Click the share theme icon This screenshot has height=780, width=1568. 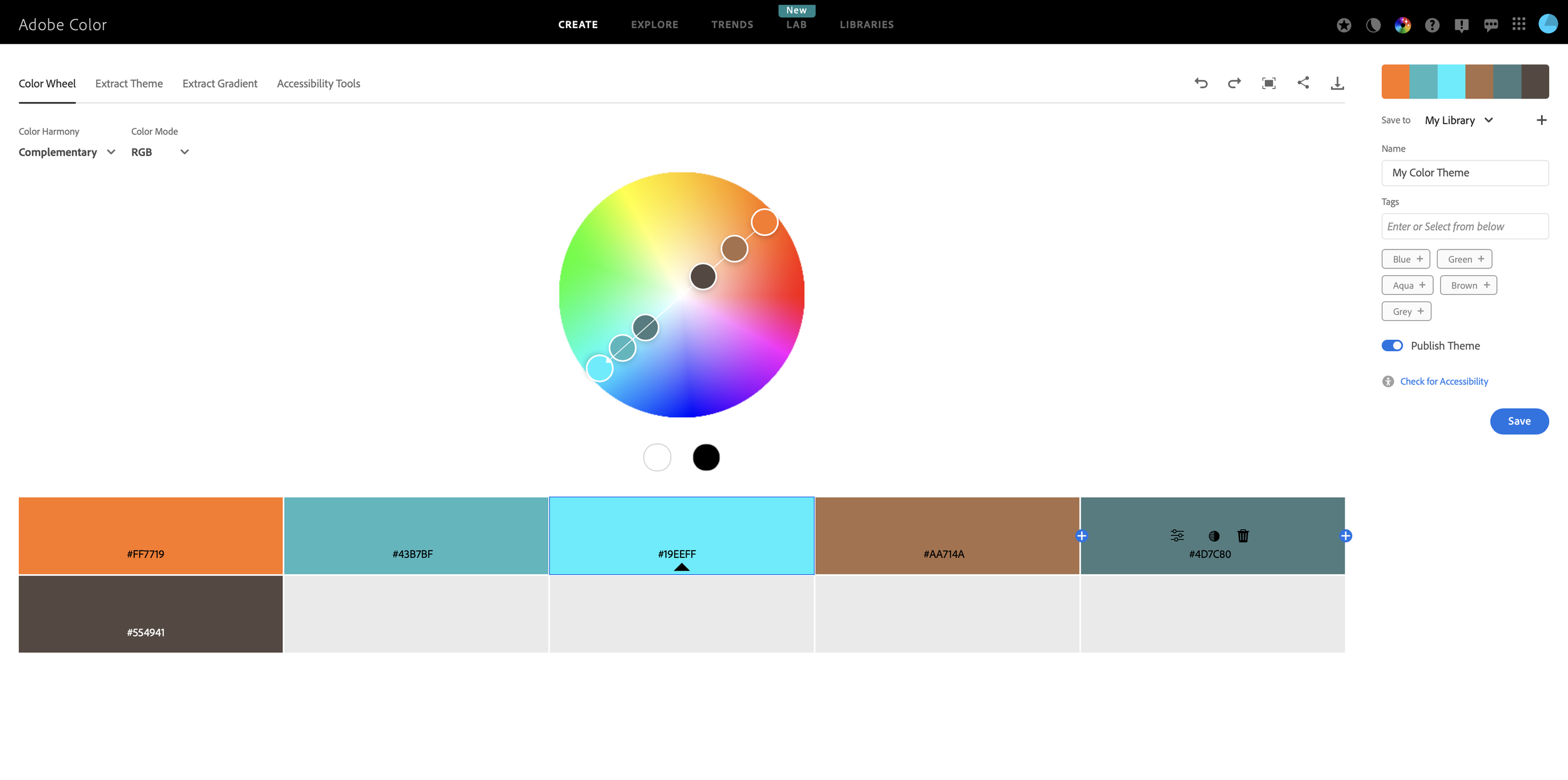click(1303, 83)
